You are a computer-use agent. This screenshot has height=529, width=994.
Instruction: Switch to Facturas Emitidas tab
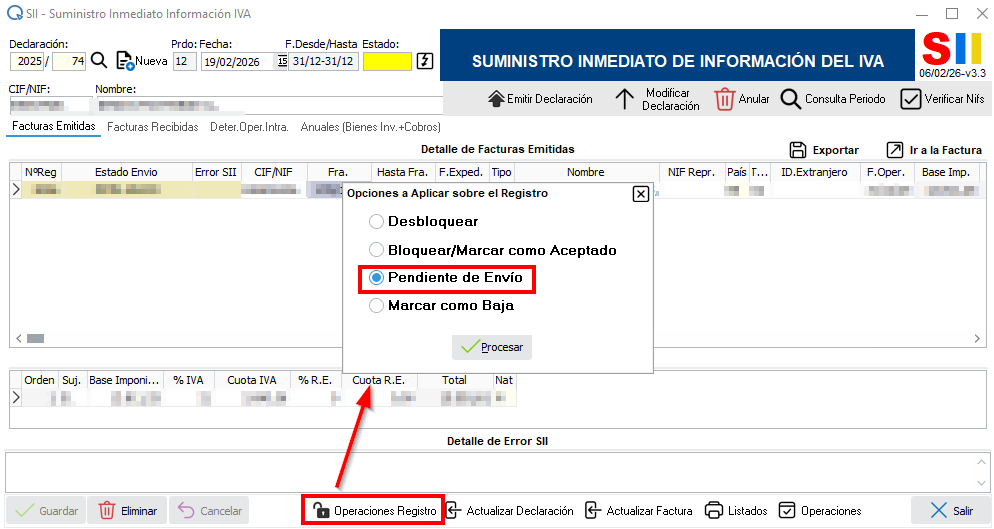point(53,126)
